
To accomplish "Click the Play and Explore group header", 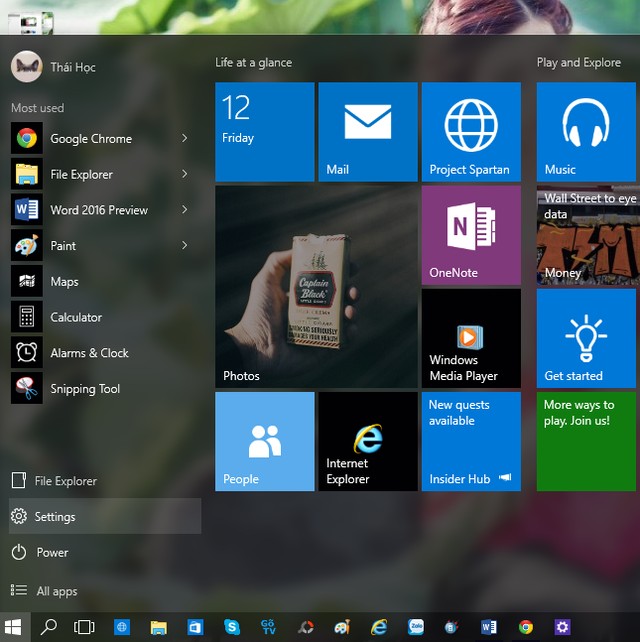I will [579, 63].
